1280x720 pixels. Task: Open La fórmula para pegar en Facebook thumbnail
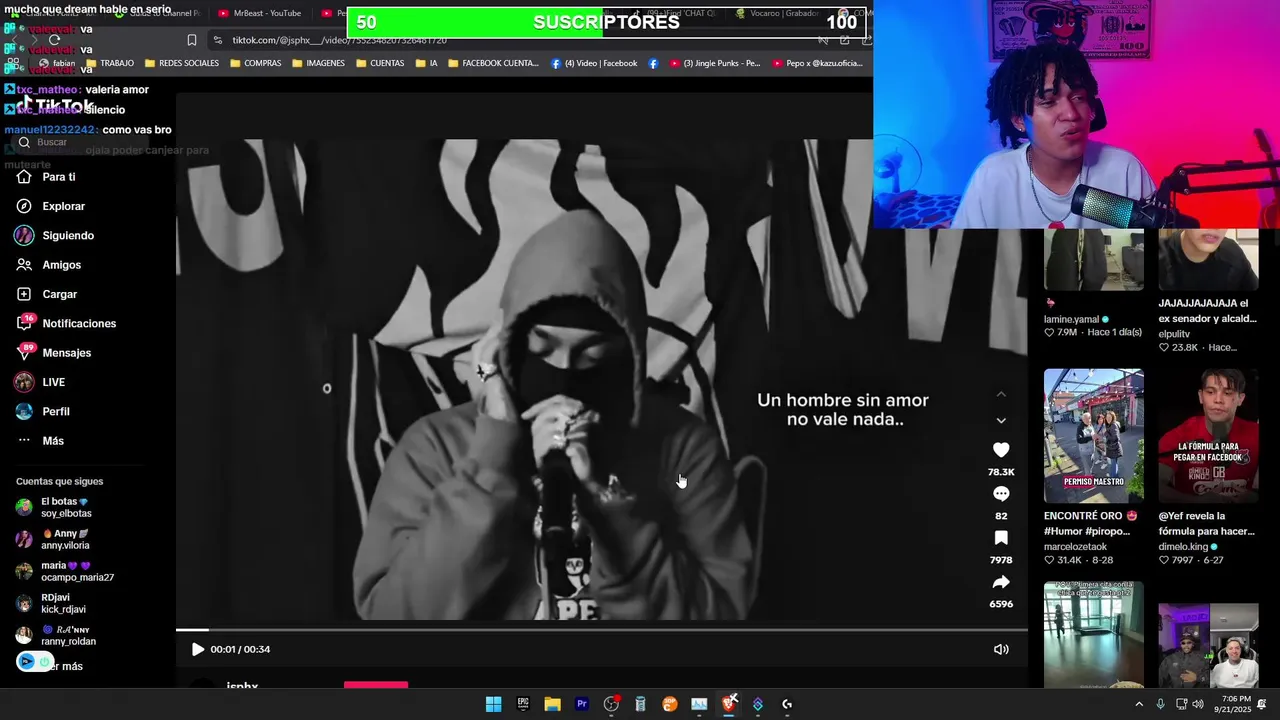pyautogui.click(x=1208, y=436)
